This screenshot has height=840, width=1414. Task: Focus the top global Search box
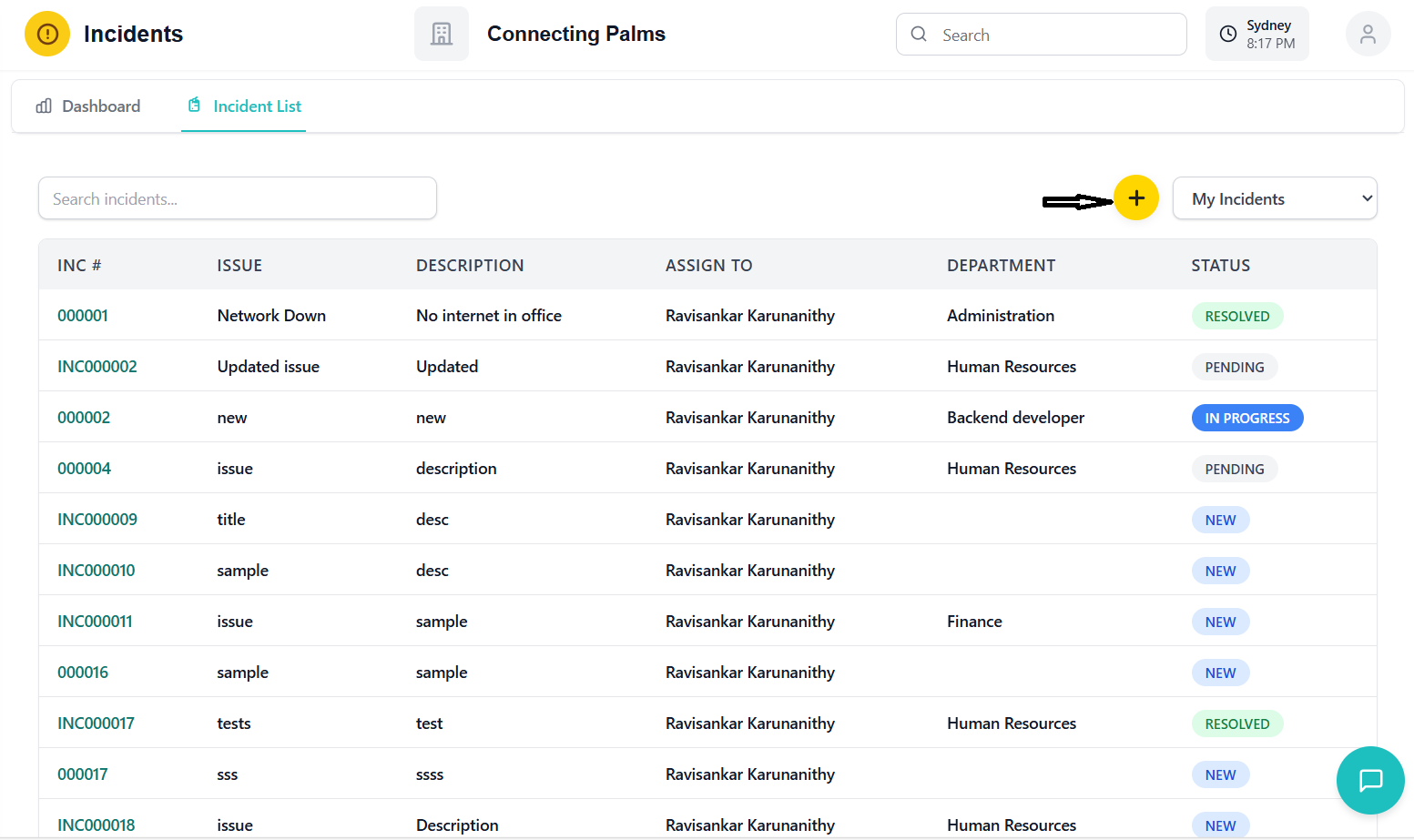[1056, 35]
